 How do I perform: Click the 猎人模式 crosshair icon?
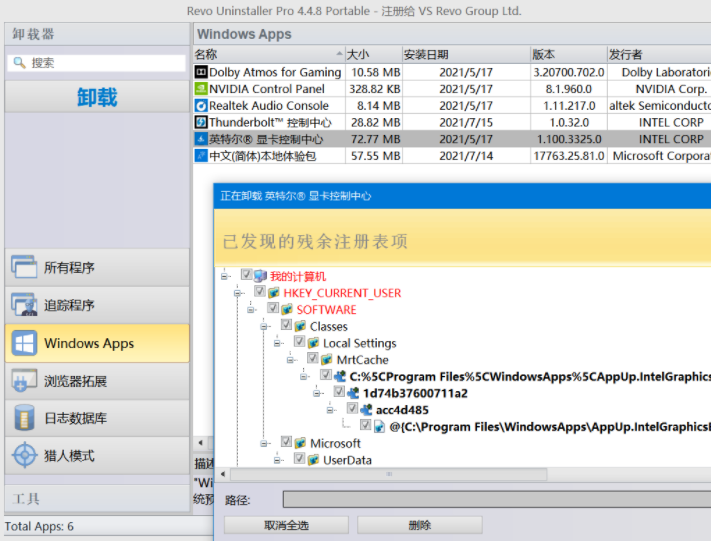24,455
